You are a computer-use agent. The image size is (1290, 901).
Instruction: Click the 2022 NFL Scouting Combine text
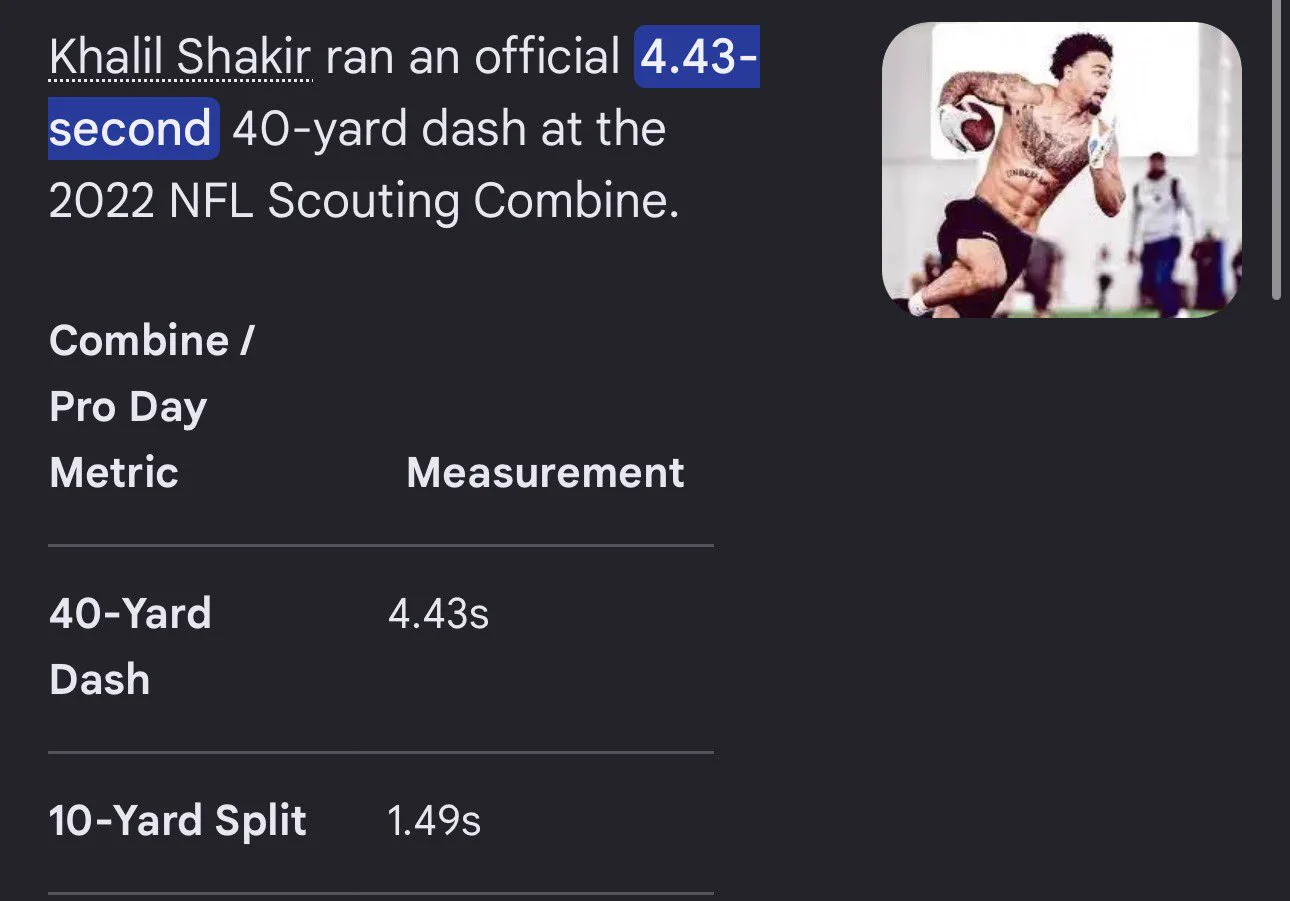pos(364,201)
